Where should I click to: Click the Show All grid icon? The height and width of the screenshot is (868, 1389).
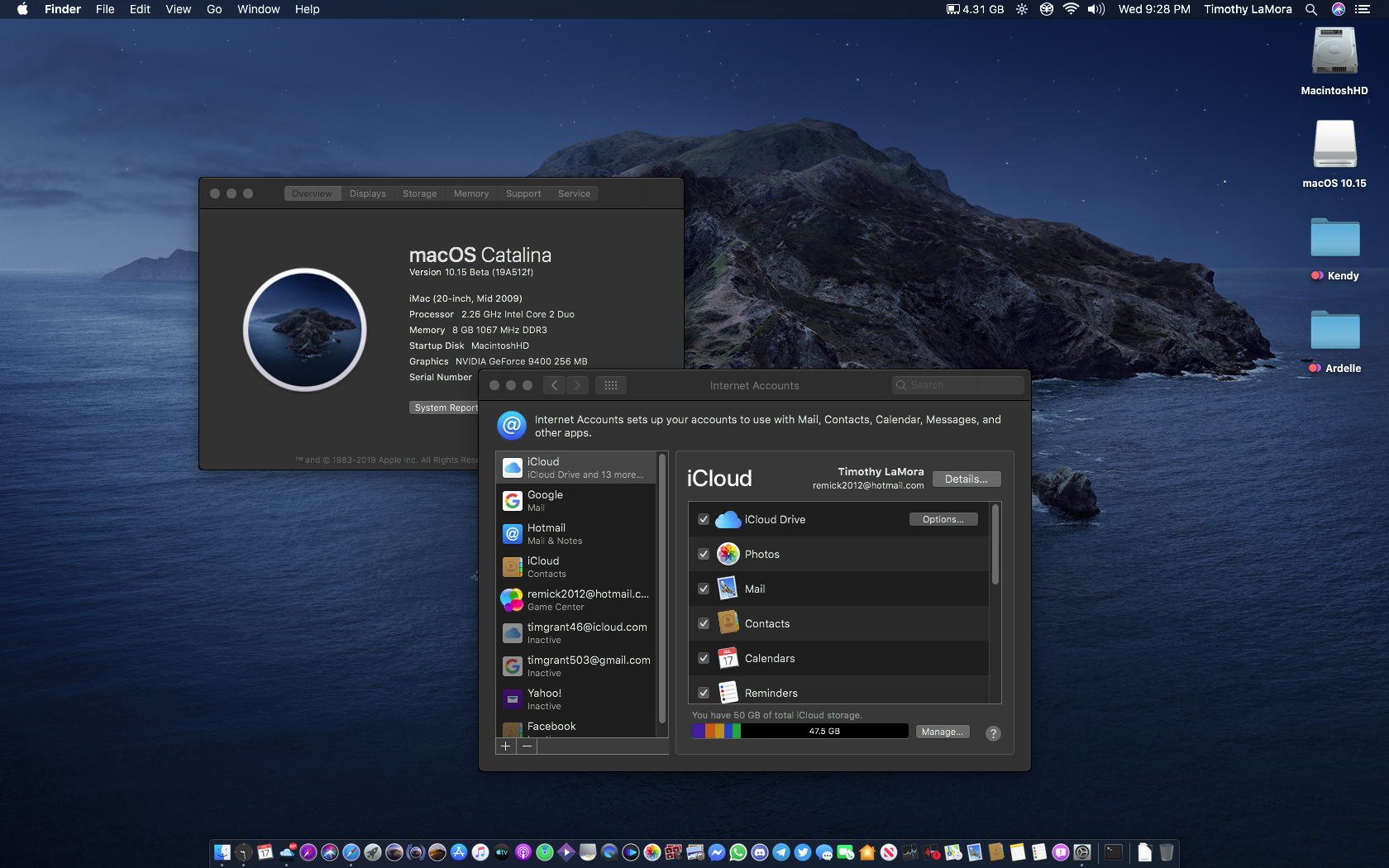pyautogui.click(x=611, y=385)
